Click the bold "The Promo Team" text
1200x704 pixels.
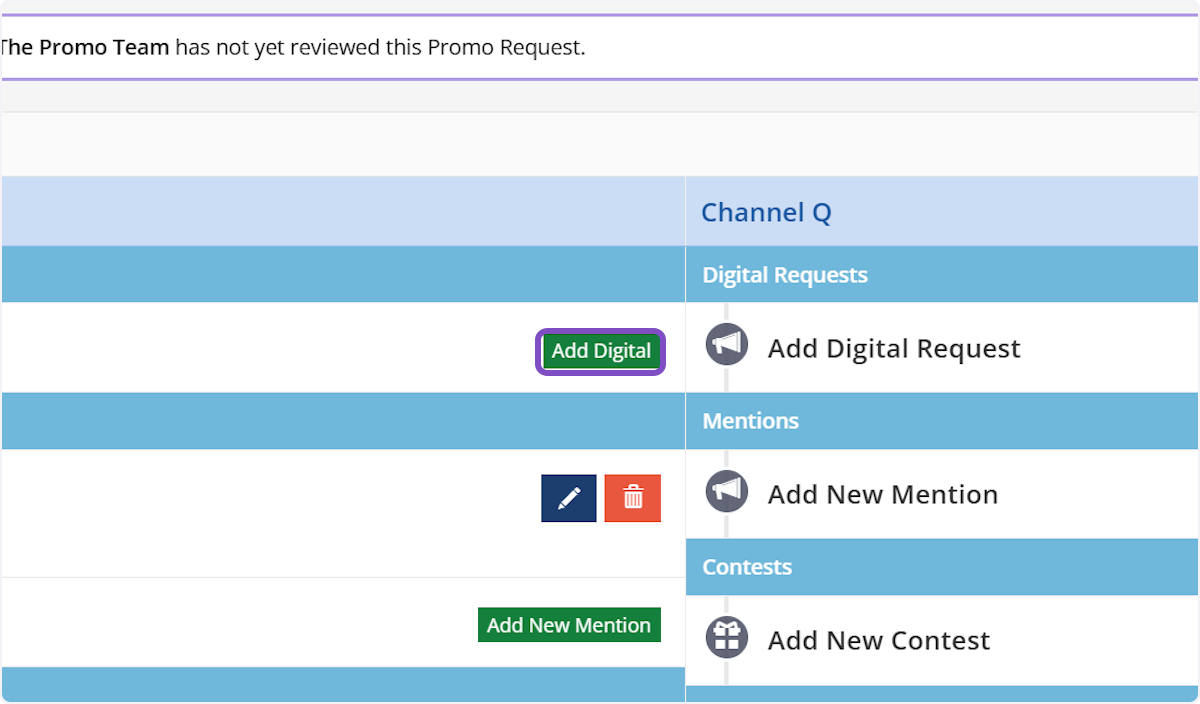pos(85,48)
